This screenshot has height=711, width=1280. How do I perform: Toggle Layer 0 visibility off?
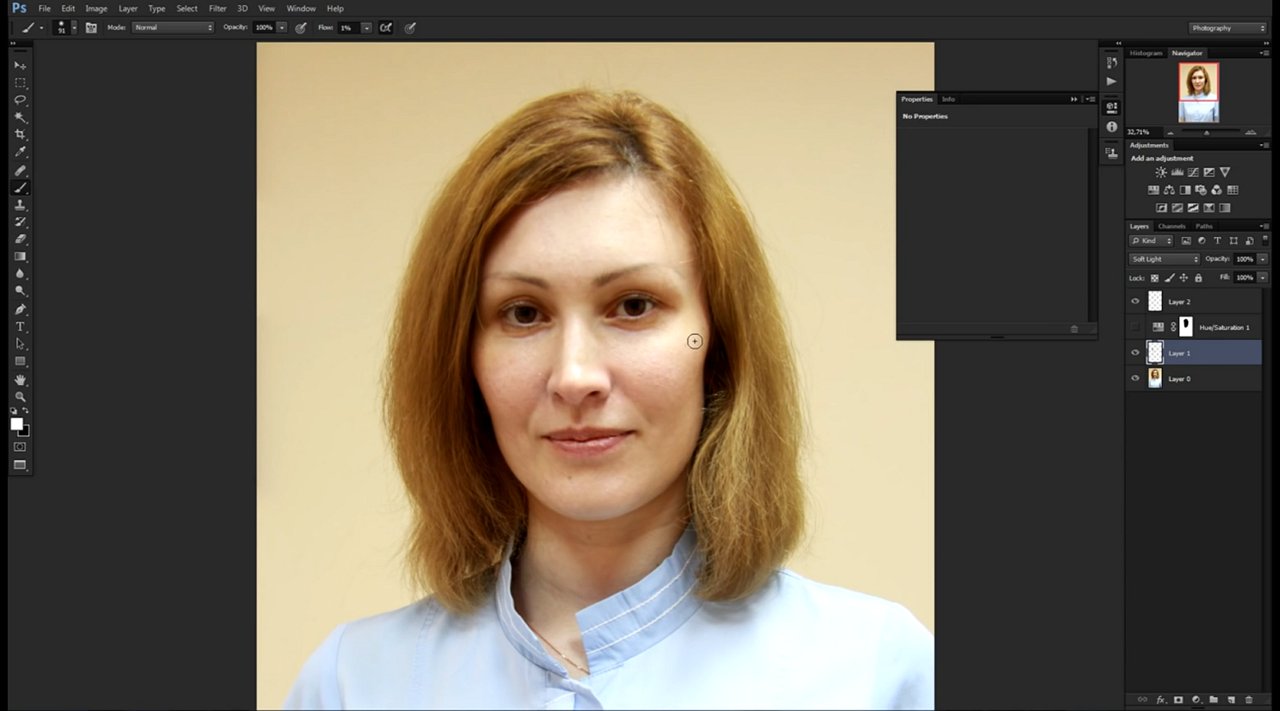click(x=1135, y=378)
